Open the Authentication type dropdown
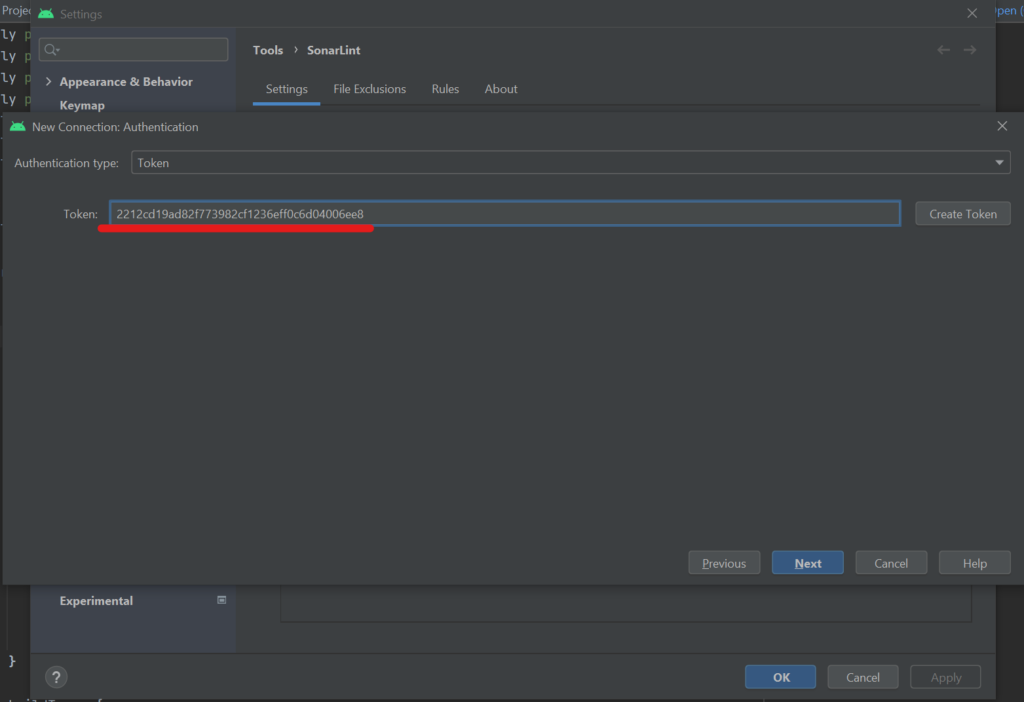This screenshot has height=702, width=1024. tap(570, 163)
